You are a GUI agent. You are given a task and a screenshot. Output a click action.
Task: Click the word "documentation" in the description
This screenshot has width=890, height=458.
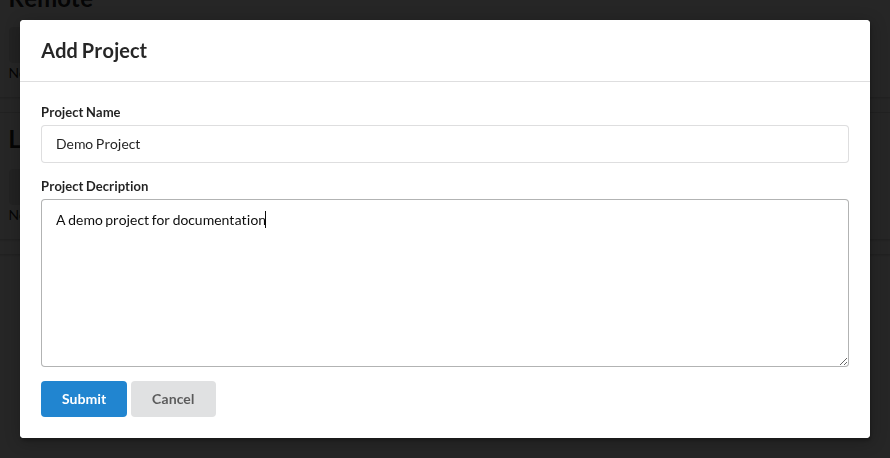219,220
